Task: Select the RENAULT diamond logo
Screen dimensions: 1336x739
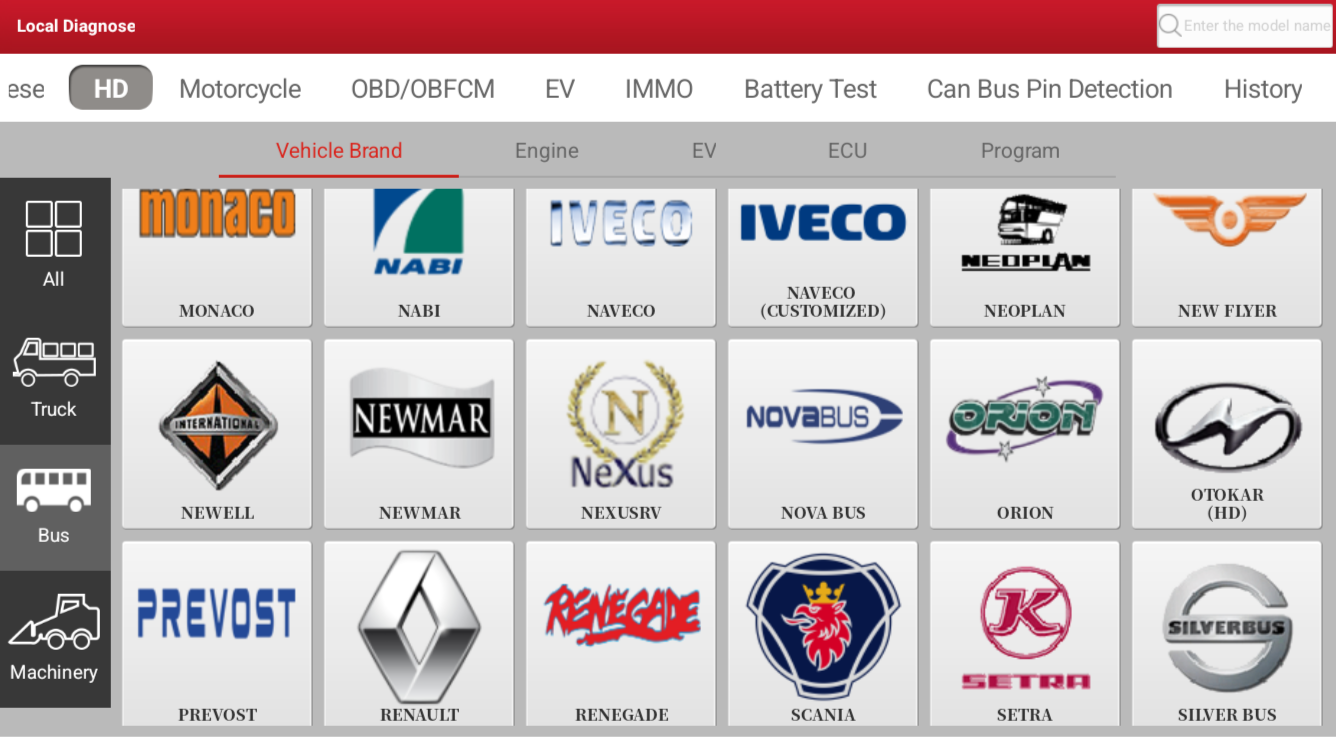Action: click(x=418, y=625)
